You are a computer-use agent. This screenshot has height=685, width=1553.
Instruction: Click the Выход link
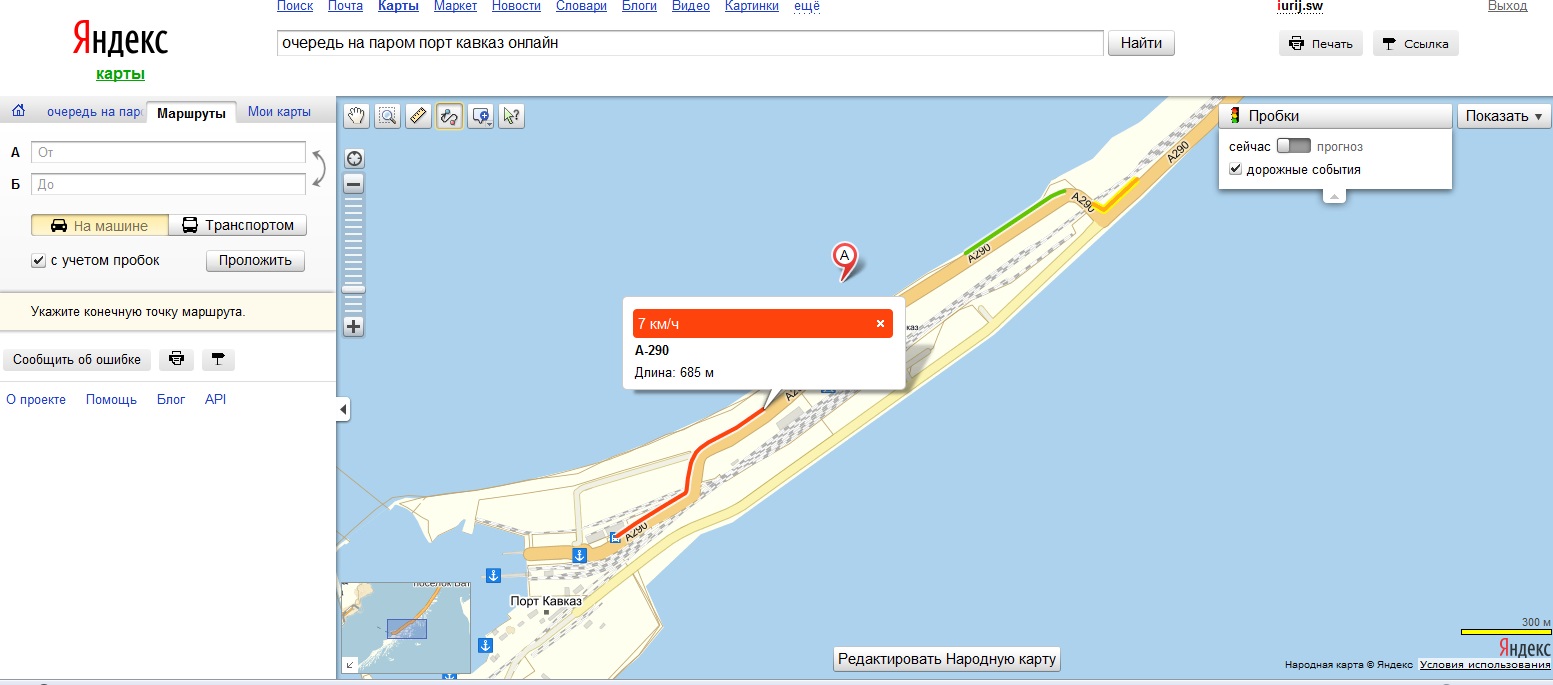[x=1507, y=6]
